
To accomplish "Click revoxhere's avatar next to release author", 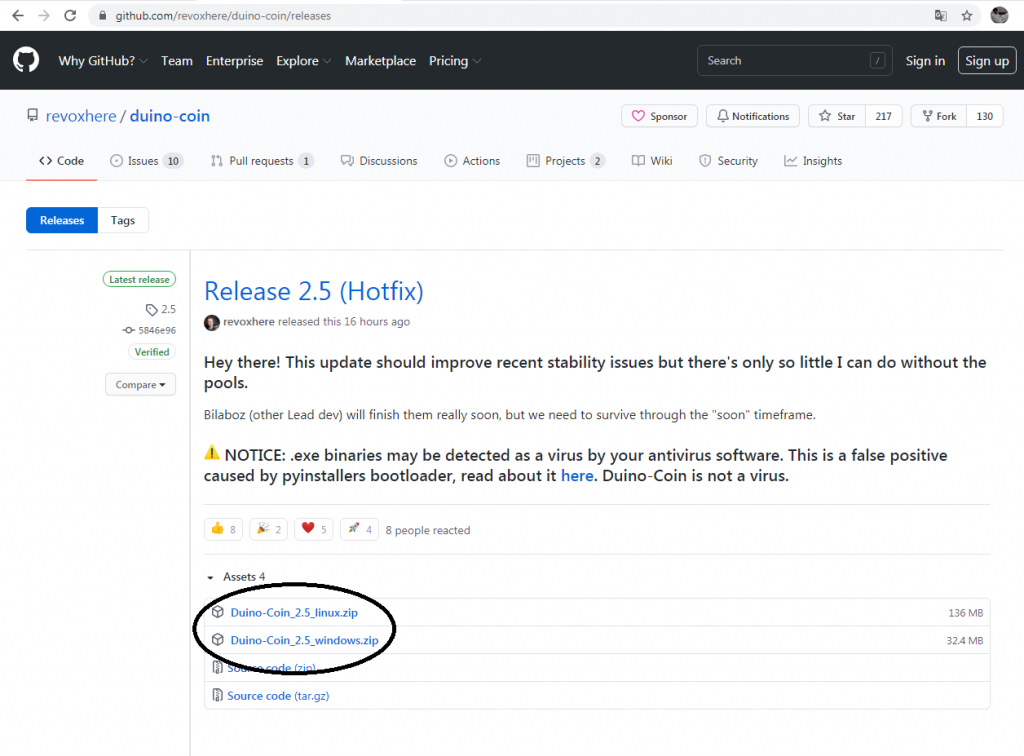I will (x=212, y=322).
